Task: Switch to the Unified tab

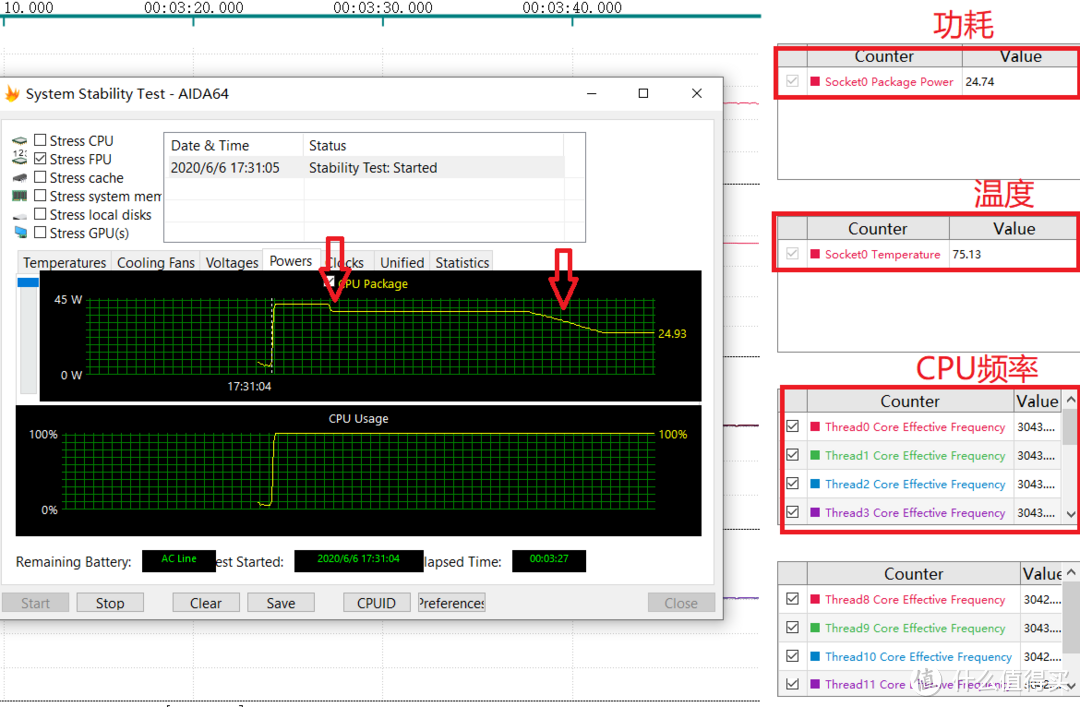Action: coord(402,263)
